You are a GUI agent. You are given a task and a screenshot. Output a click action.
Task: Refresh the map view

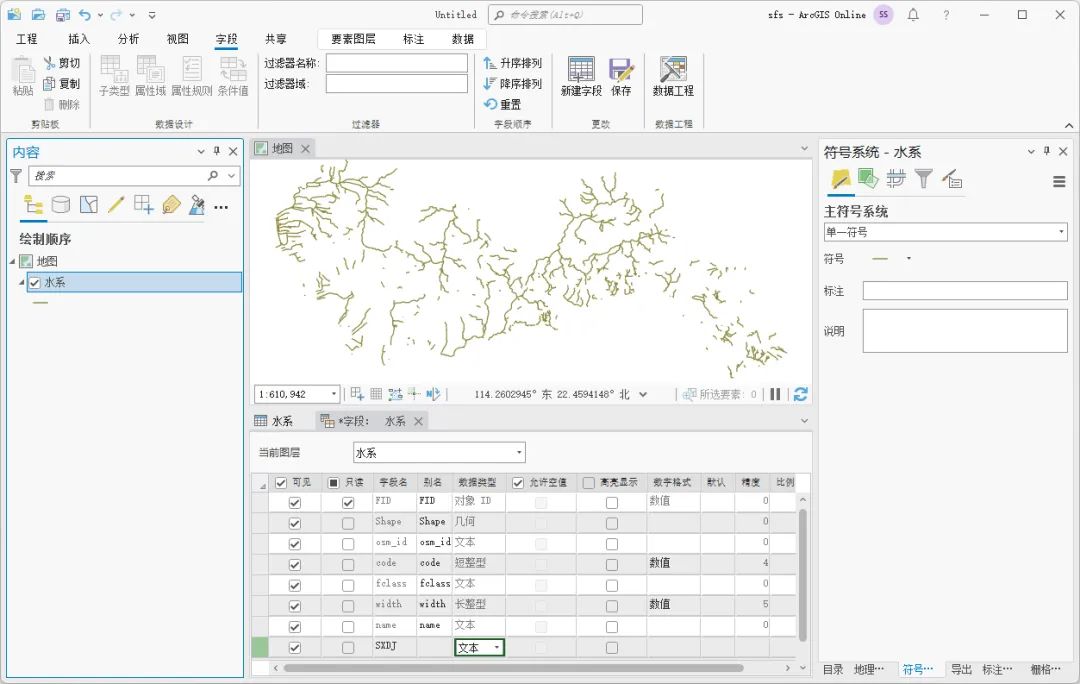[800, 394]
